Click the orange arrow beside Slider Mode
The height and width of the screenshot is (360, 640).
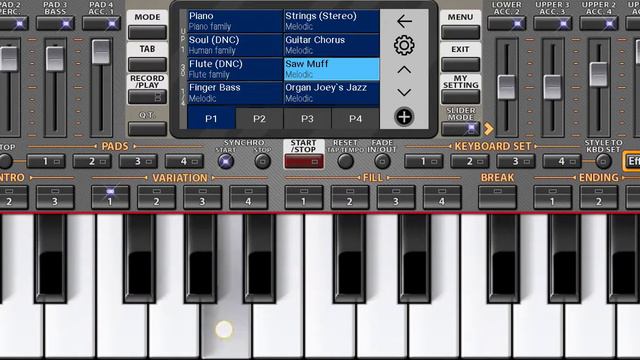488,129
